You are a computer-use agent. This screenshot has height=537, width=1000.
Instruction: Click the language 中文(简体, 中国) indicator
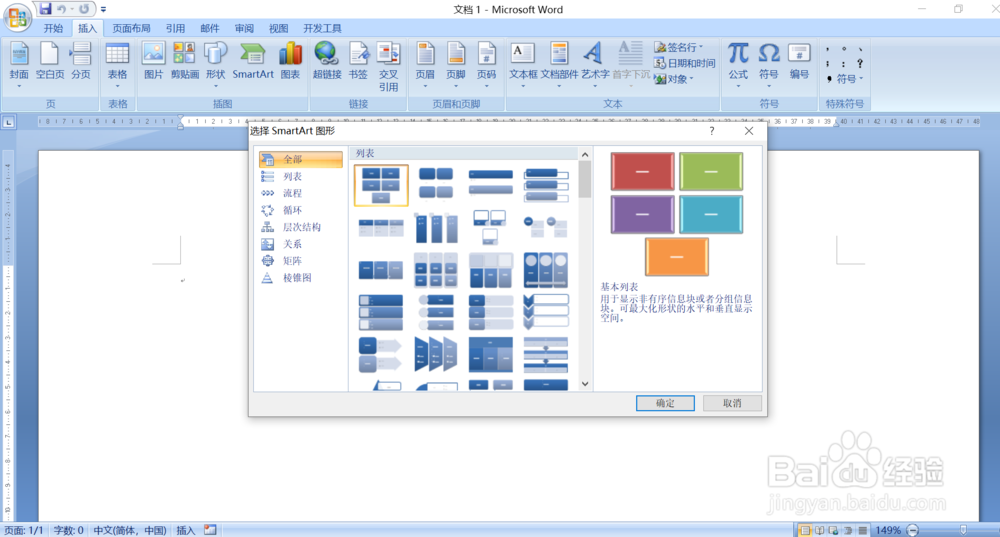tap(130, 531)
